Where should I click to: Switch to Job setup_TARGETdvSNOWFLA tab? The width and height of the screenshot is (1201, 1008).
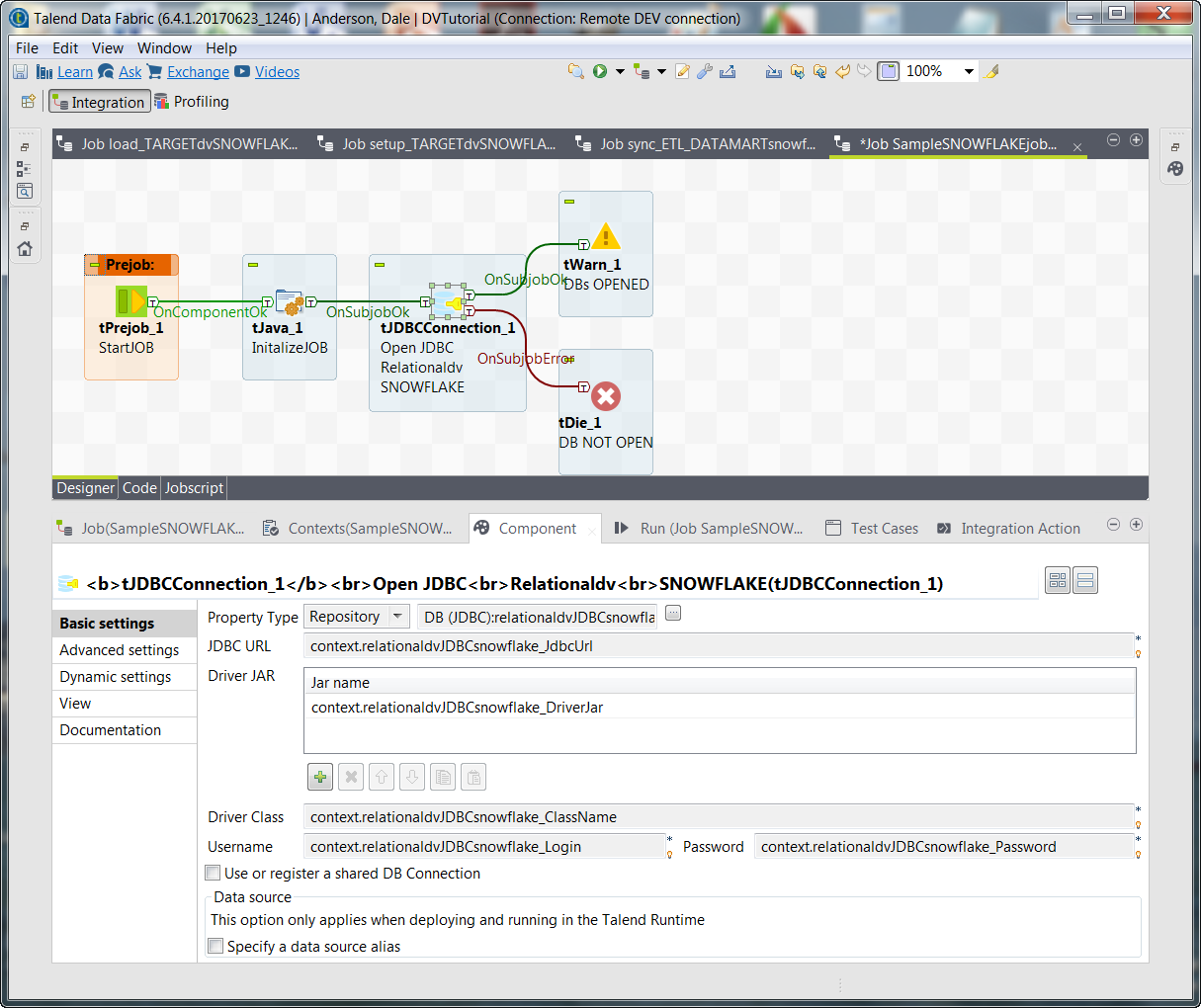[437, 143]
